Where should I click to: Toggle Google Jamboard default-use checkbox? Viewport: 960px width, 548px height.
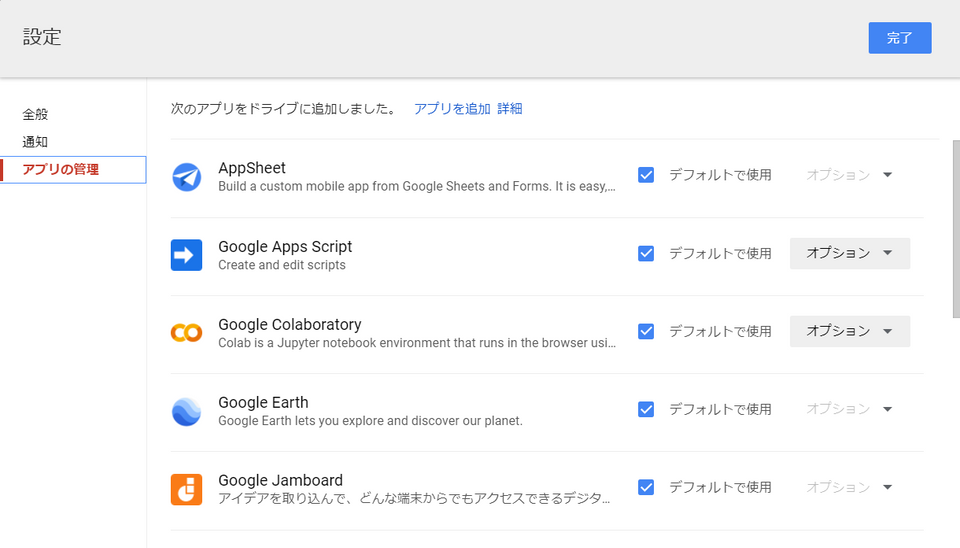click(x=646, y=487)
